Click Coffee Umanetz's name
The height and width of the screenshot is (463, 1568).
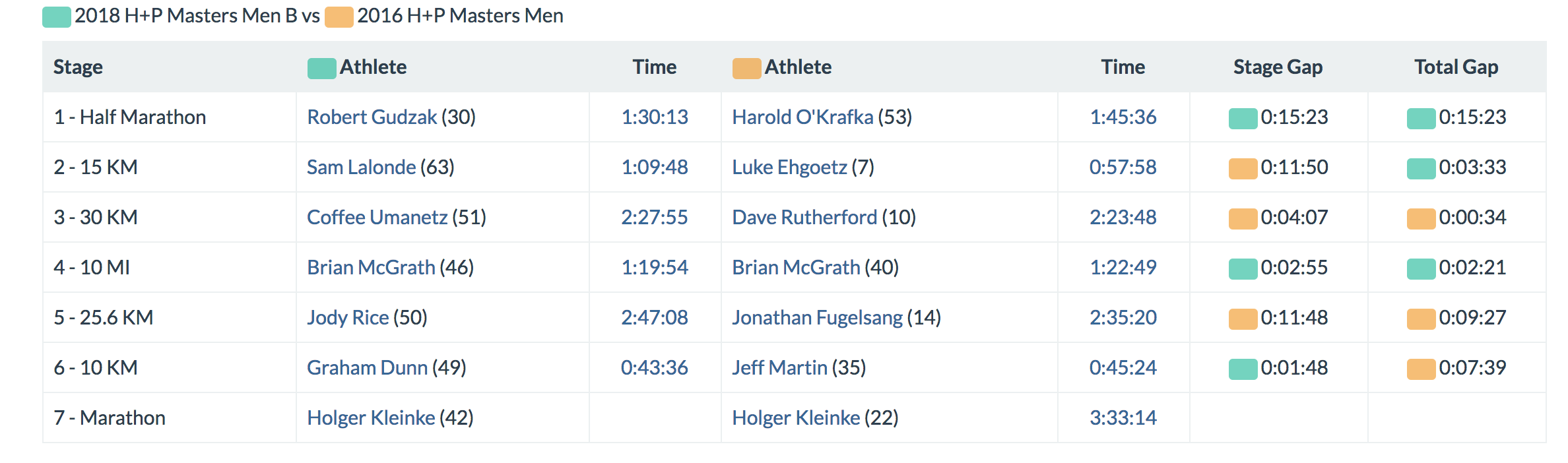pos(377,218)
